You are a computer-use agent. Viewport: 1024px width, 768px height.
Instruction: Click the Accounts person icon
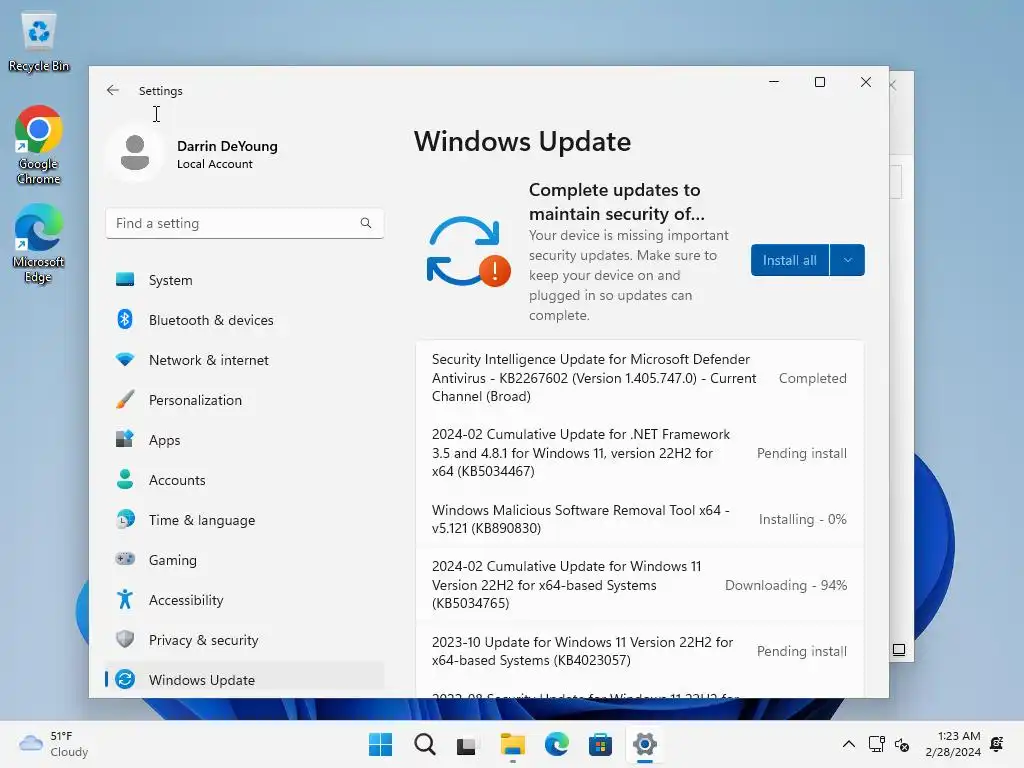(125, 480)
